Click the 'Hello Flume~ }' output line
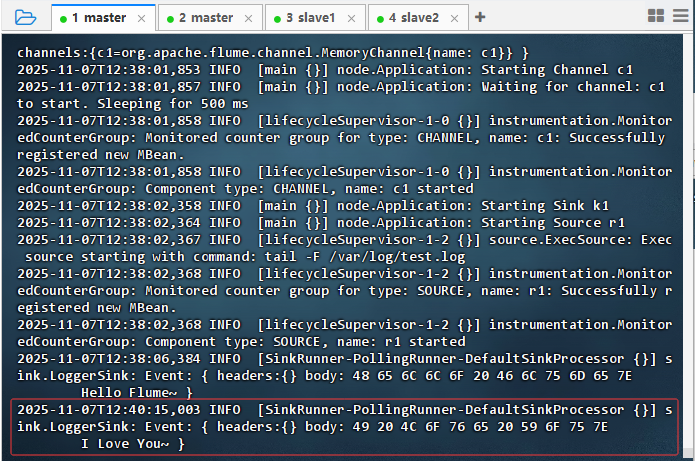This screenshot has width=695, height=461. click(137, 393)
